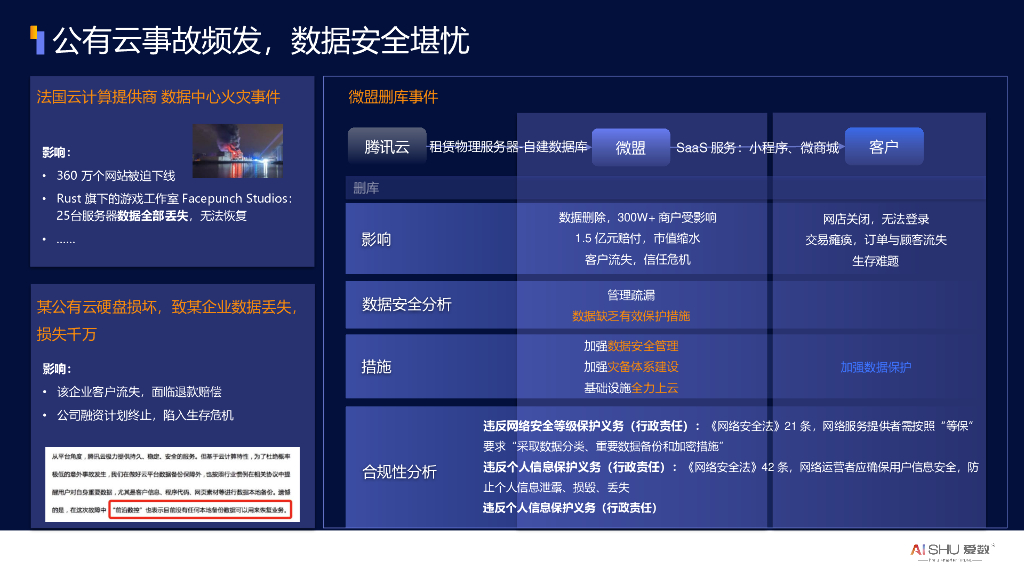1024x576 pixels.
Task: Click the text 生存难题
Action: point(876,261)
